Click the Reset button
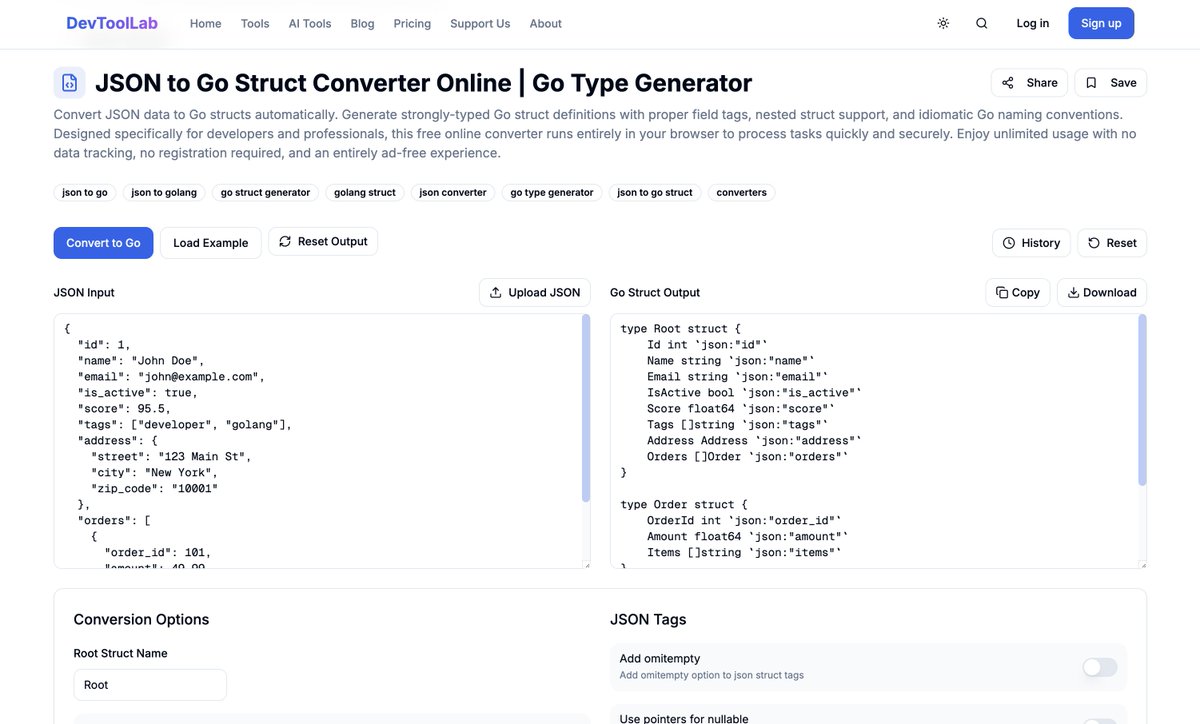The height and width of the screenshot is (724, 1200). pyautogui.click(x=1112, y=243)
